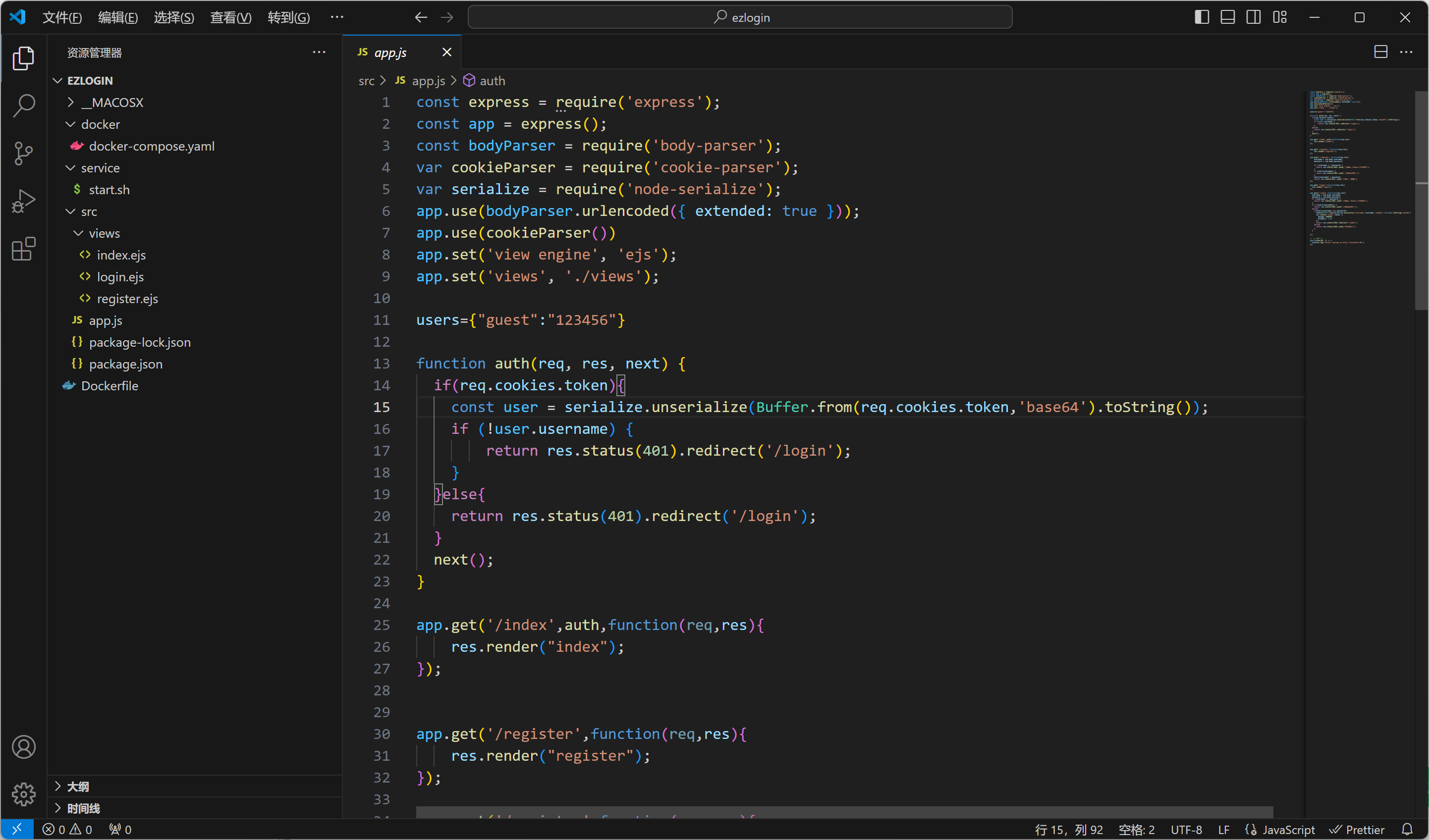1429x840 pixels.
Task: Click the split editor icon
Action: tap(1380, 52)
